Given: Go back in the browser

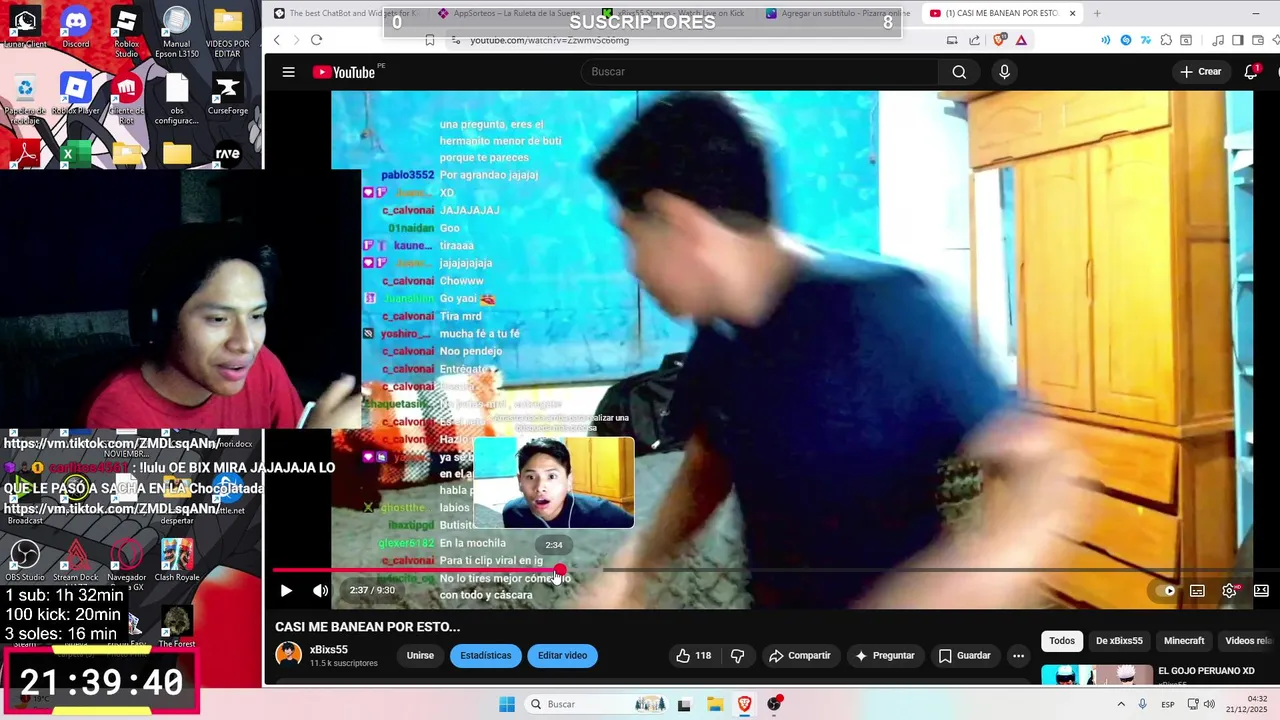Looking at the screenshot, I should point(277,40).
